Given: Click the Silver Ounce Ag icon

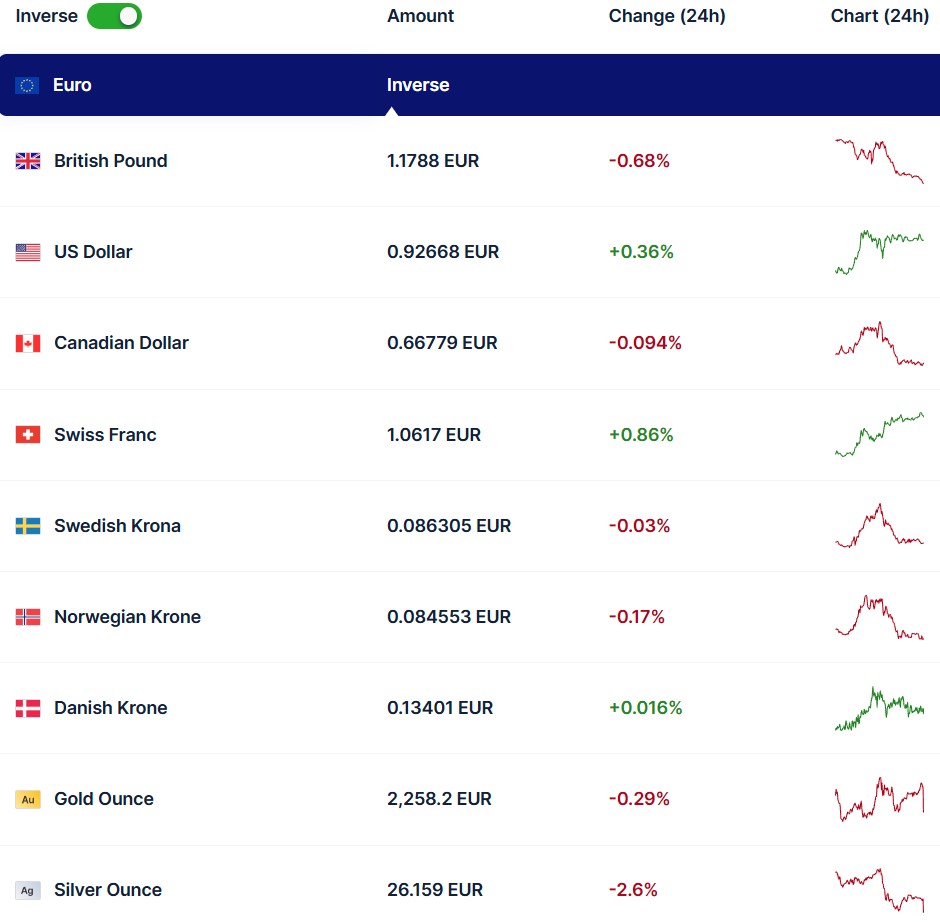Looking at the screenshot, I should pyautogui.click(x=28, y=890).
